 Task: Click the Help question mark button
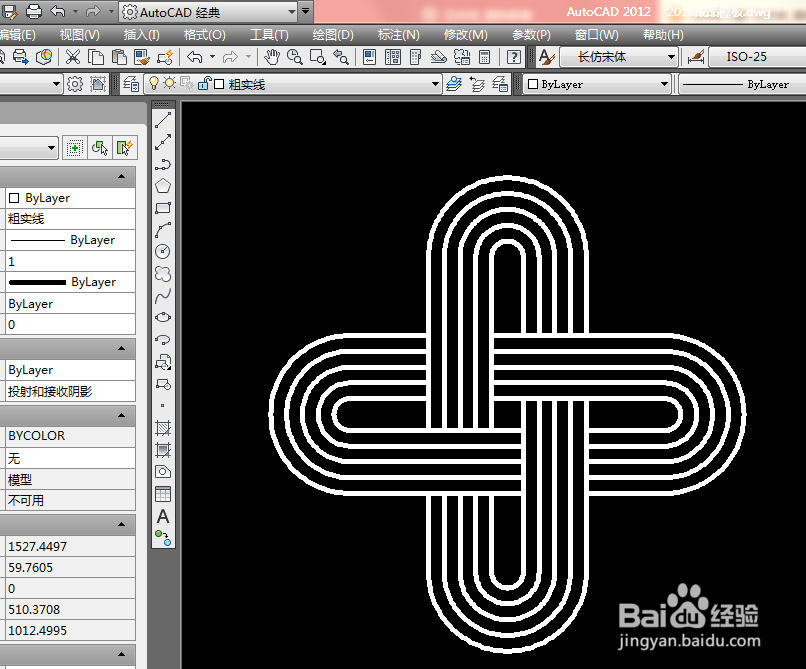(514, 57)
